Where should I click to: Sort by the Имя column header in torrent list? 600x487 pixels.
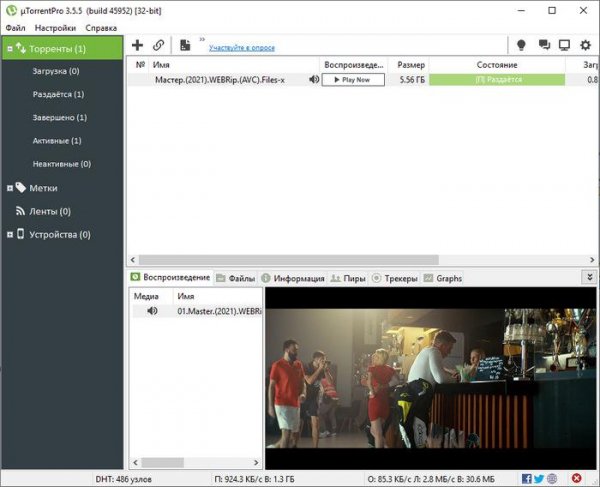tap(234, 65)
